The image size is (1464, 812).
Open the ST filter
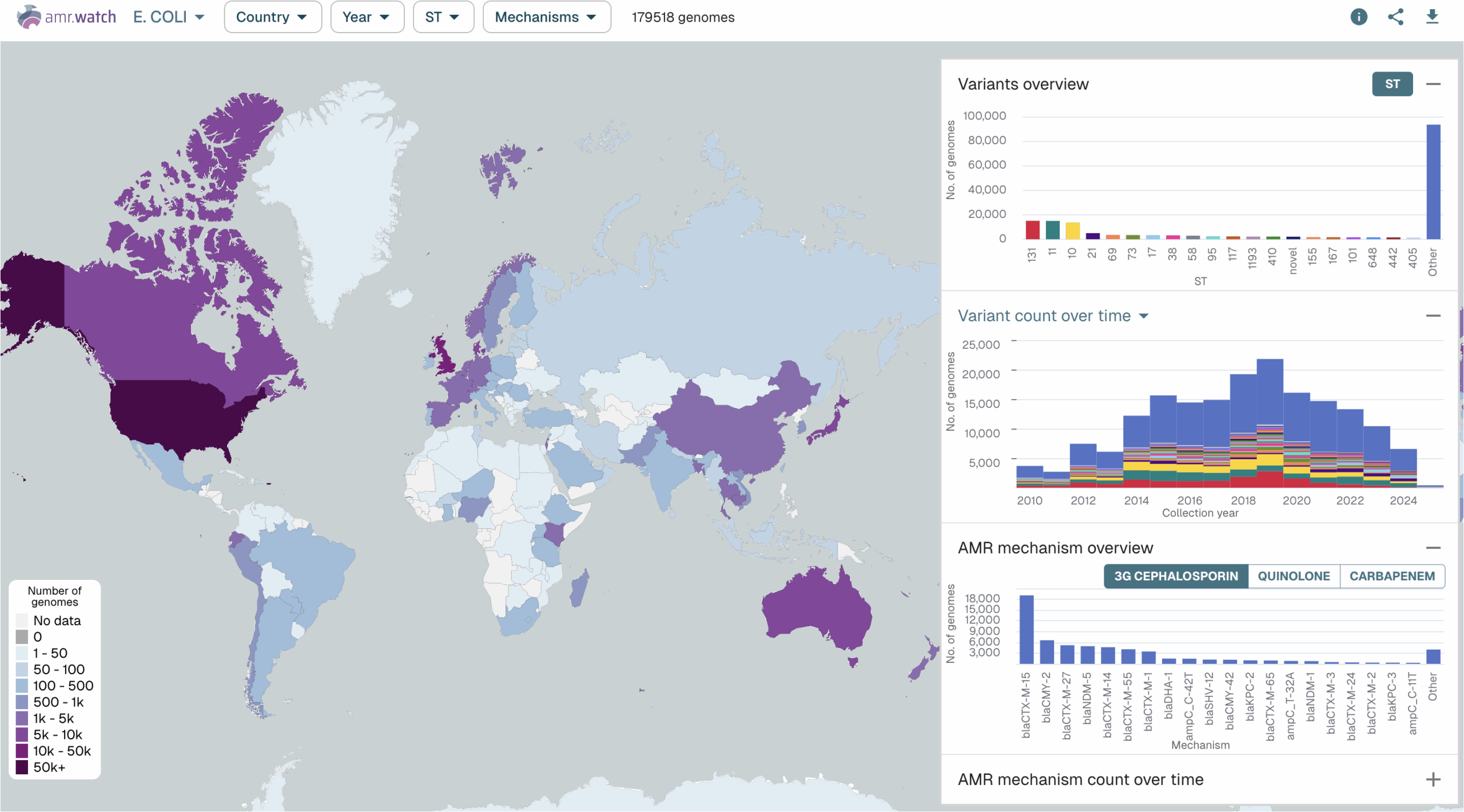tap(443, 17)
